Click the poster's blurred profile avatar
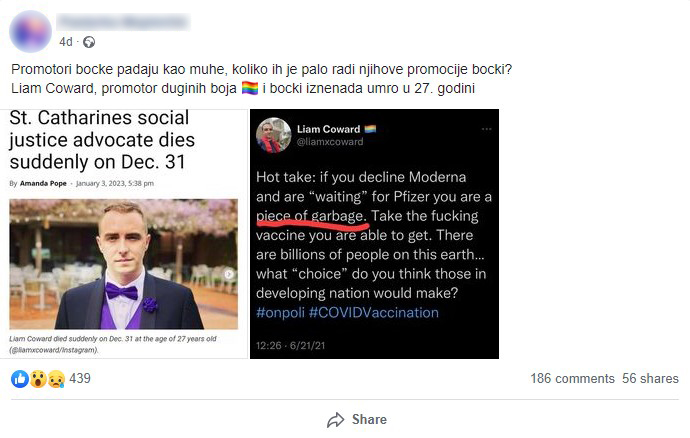The image size is (690, 438). click(31, 31)
